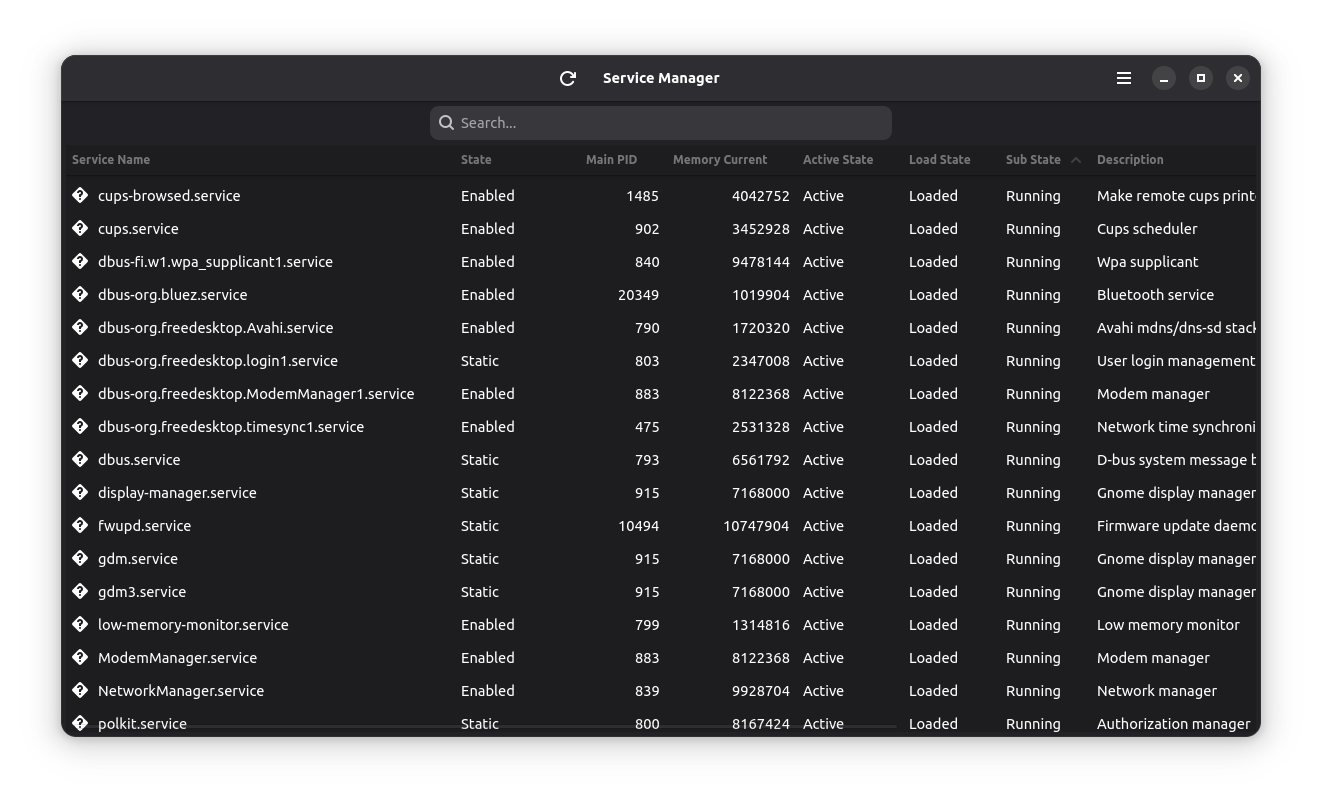This screenshot has height=804, width=1322.
Task: Click icon beside cups-browsed.service
Action: [81, 196]
